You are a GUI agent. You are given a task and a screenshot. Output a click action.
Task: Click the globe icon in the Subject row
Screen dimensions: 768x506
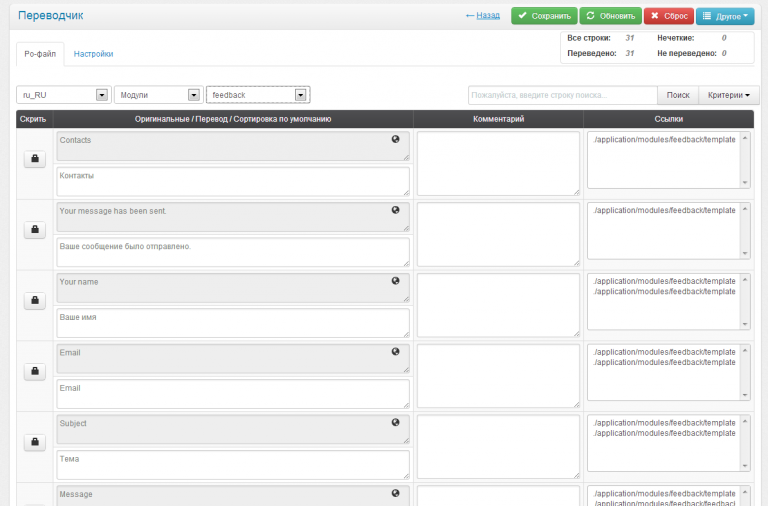395,422
